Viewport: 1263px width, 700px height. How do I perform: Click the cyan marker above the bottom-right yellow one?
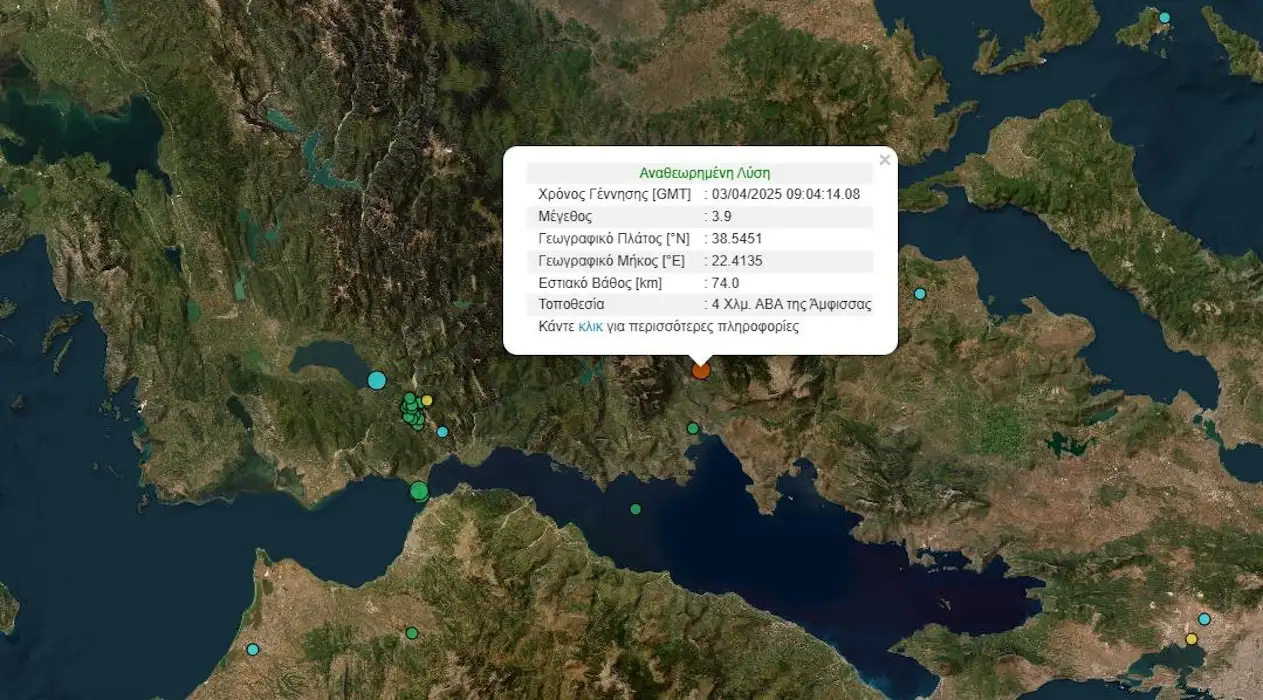coord(1204,619)
